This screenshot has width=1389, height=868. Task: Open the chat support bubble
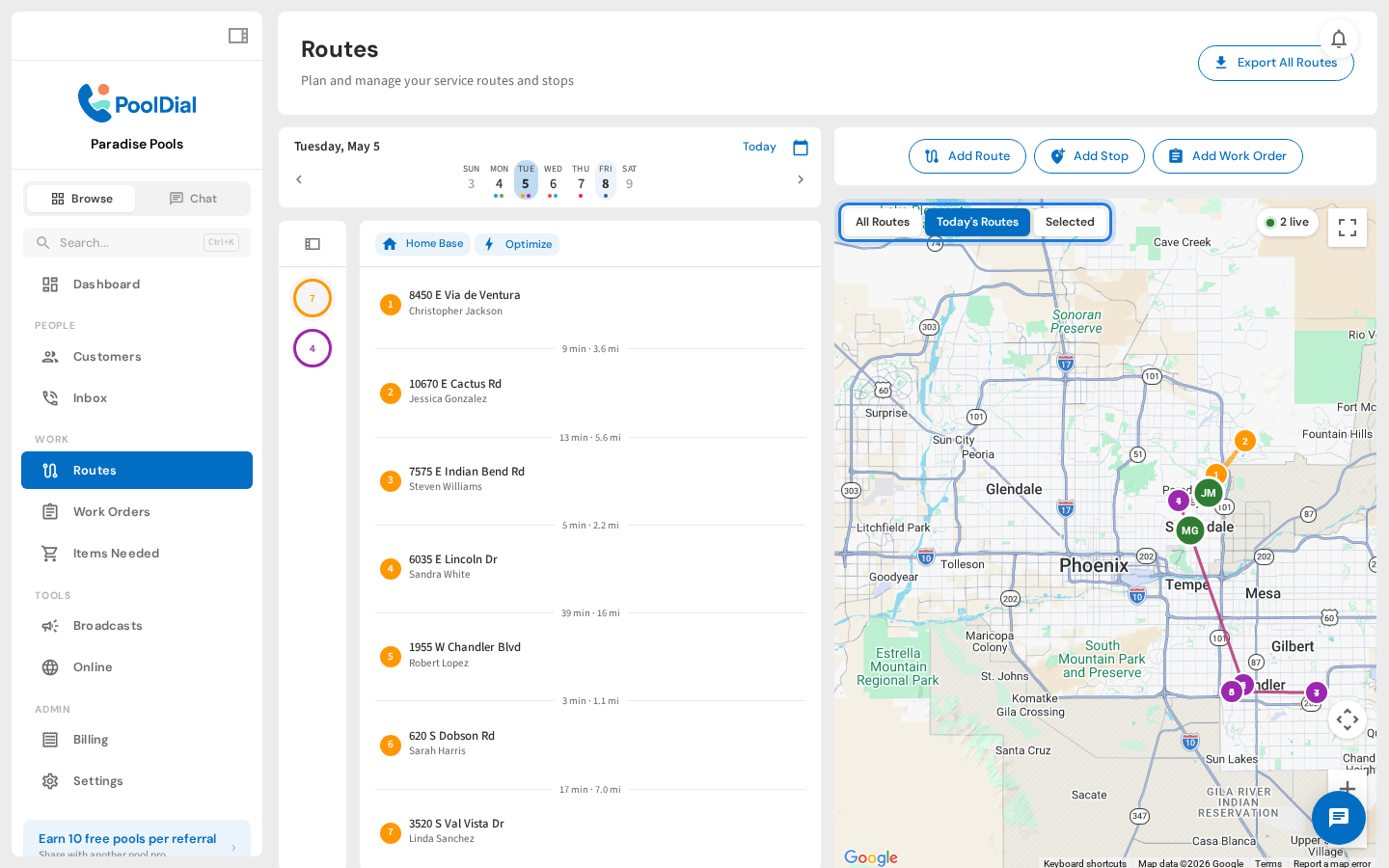pyautogui.click(x=1339, y=818)
